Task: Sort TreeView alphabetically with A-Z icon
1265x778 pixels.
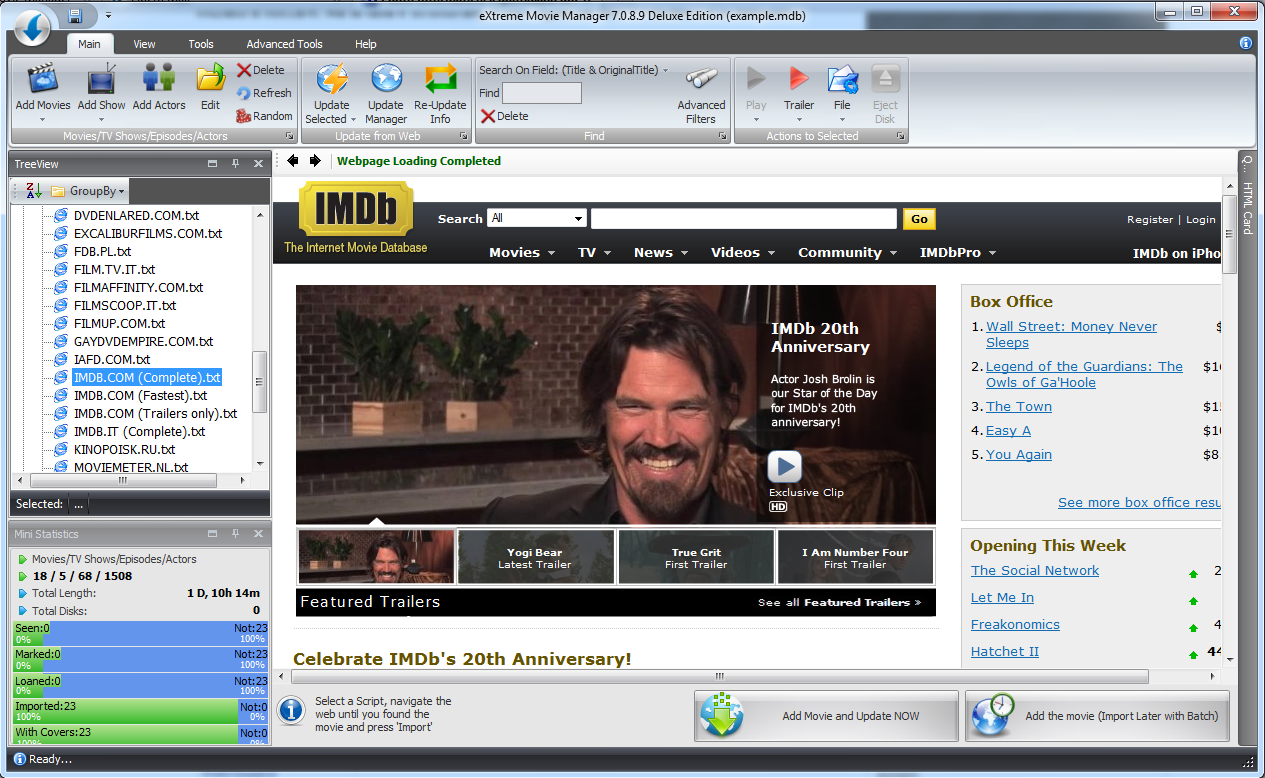Action: coord(34,191)
